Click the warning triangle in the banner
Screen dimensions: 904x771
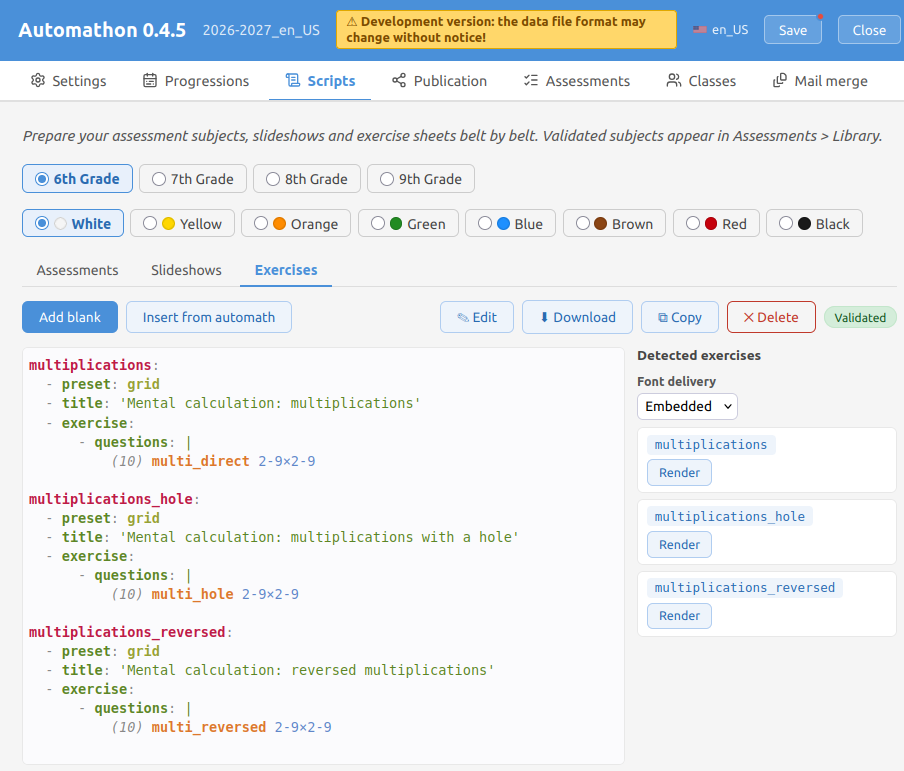coord(352,22)
